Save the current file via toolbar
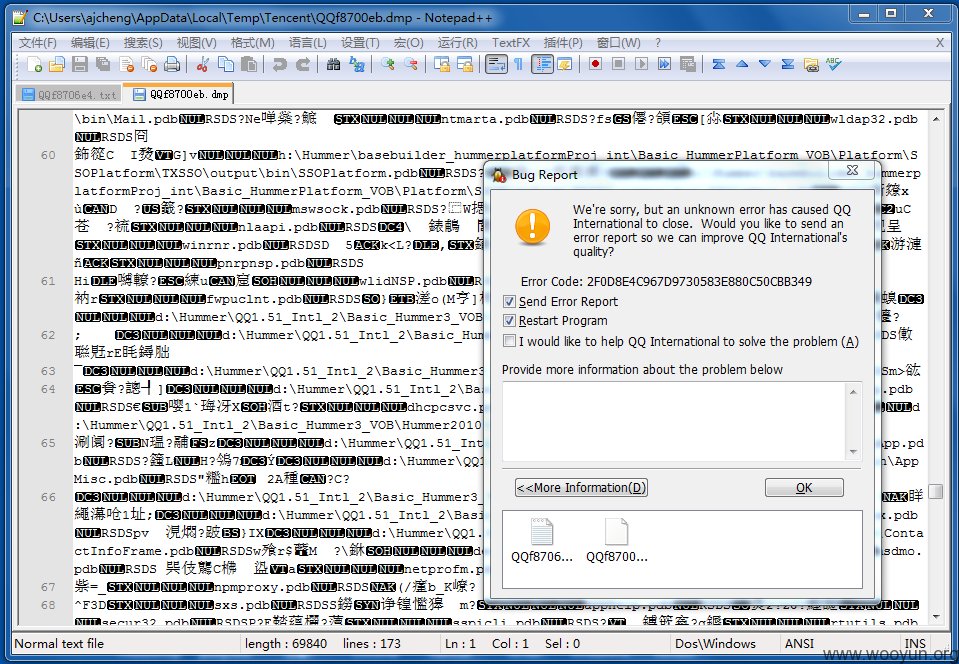The width and height of the screenshot is (959, 664). [80, 64]
